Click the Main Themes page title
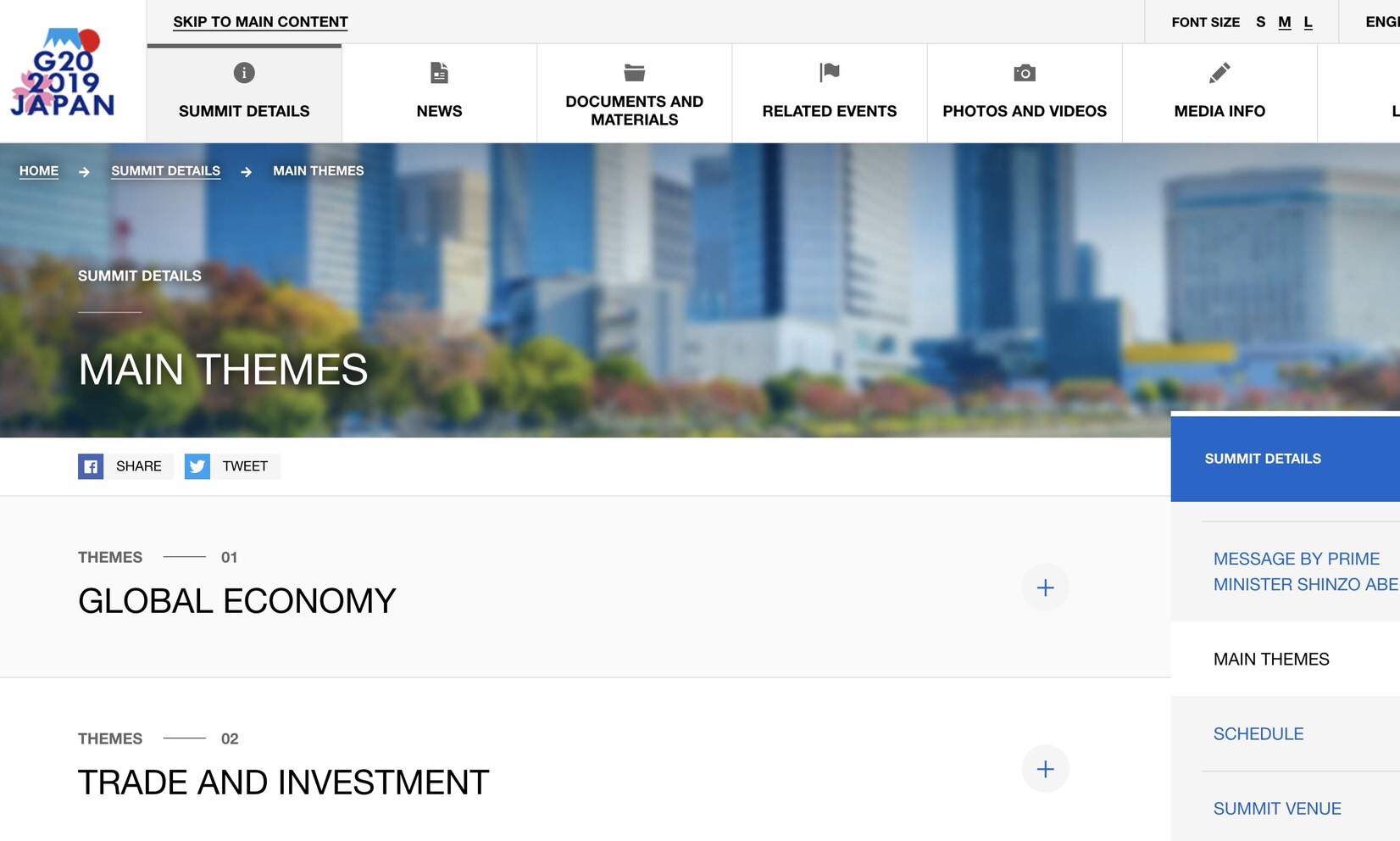This screenshot has height=841, width=1400. 223,370
